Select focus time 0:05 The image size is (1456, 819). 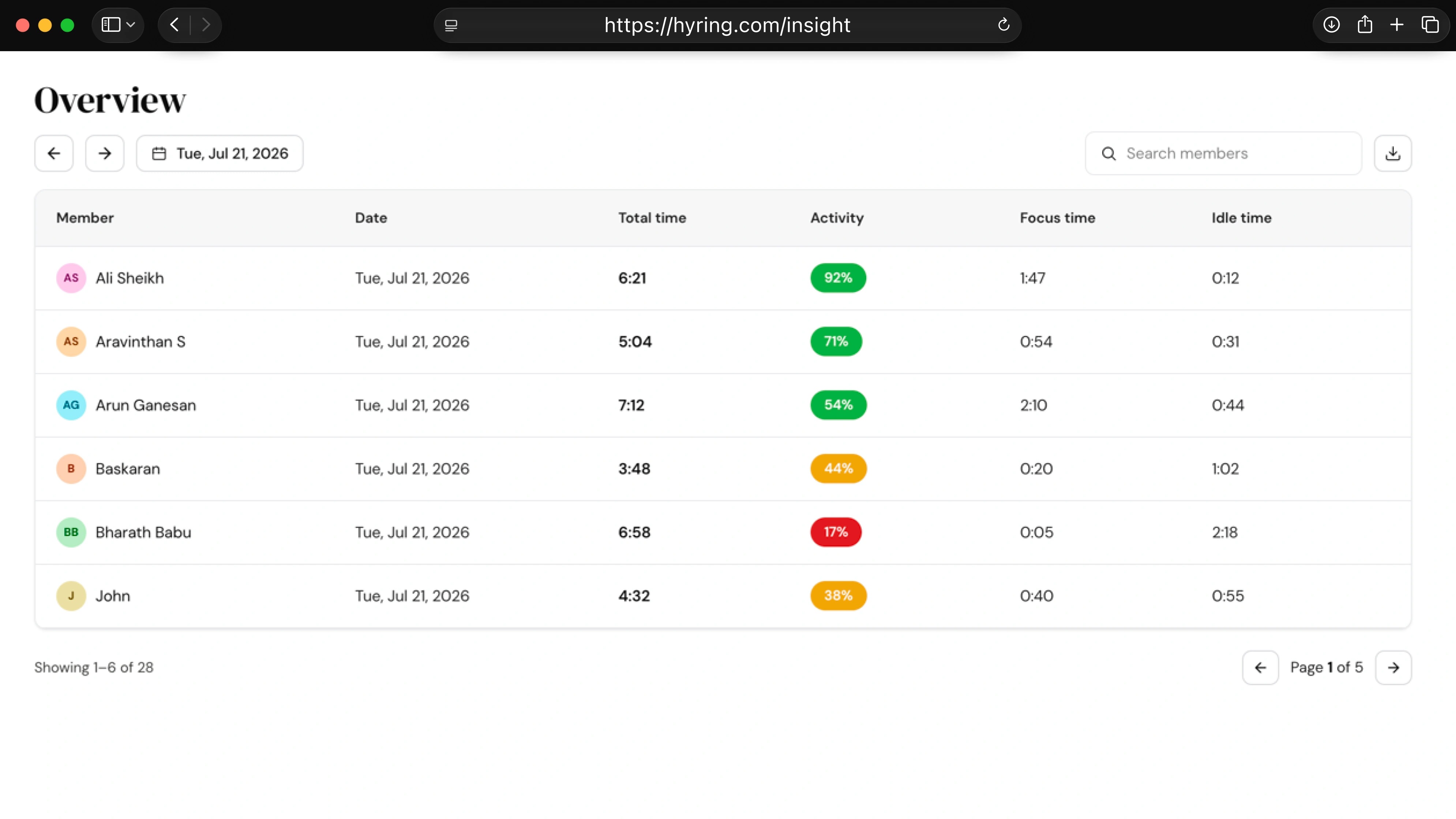[x=1037, y=532]
